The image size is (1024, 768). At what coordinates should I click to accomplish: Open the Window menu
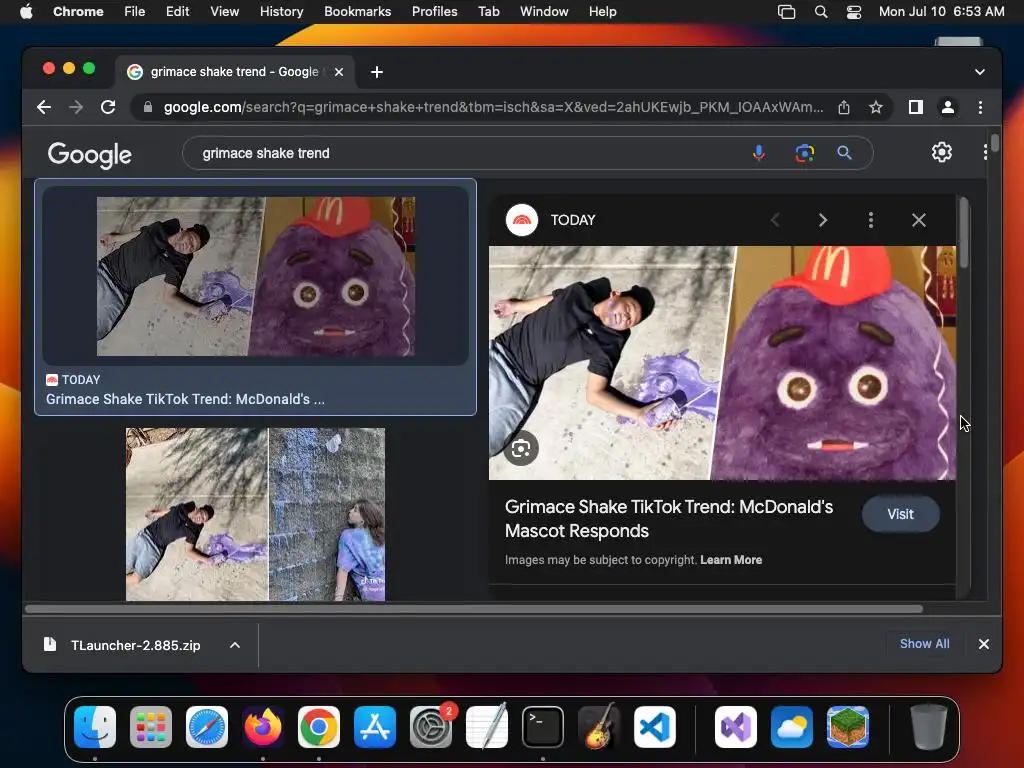pyautogui.click(x=544, y=12)
